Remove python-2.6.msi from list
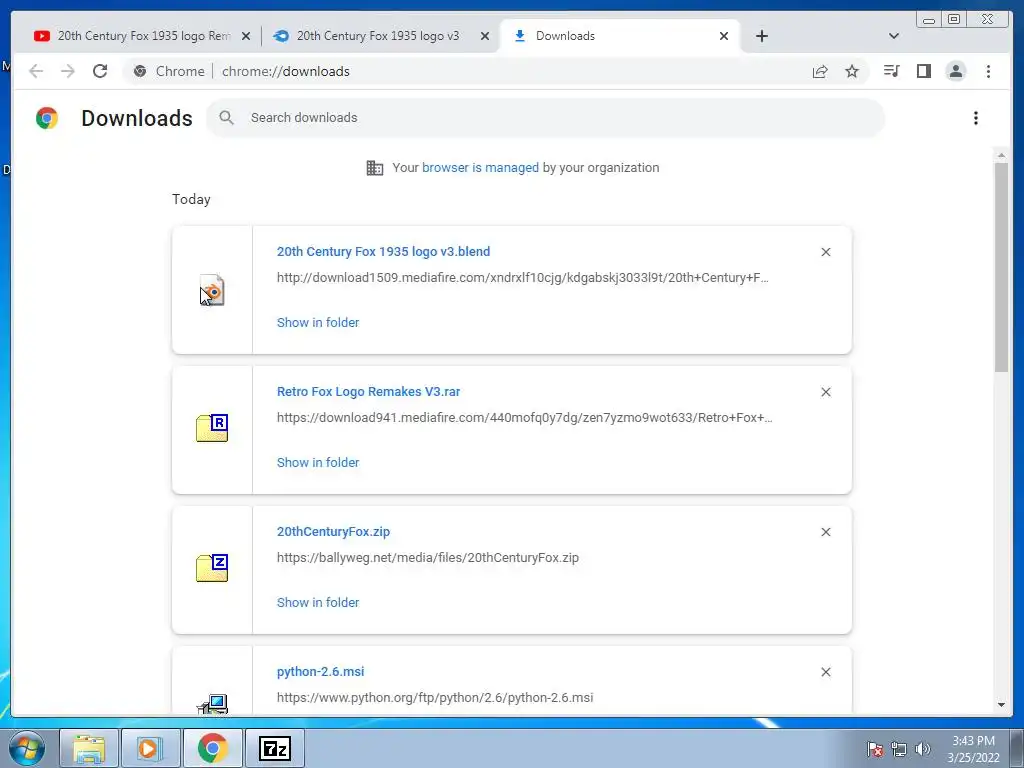1024x768 pixels. [x=825, y=672]
